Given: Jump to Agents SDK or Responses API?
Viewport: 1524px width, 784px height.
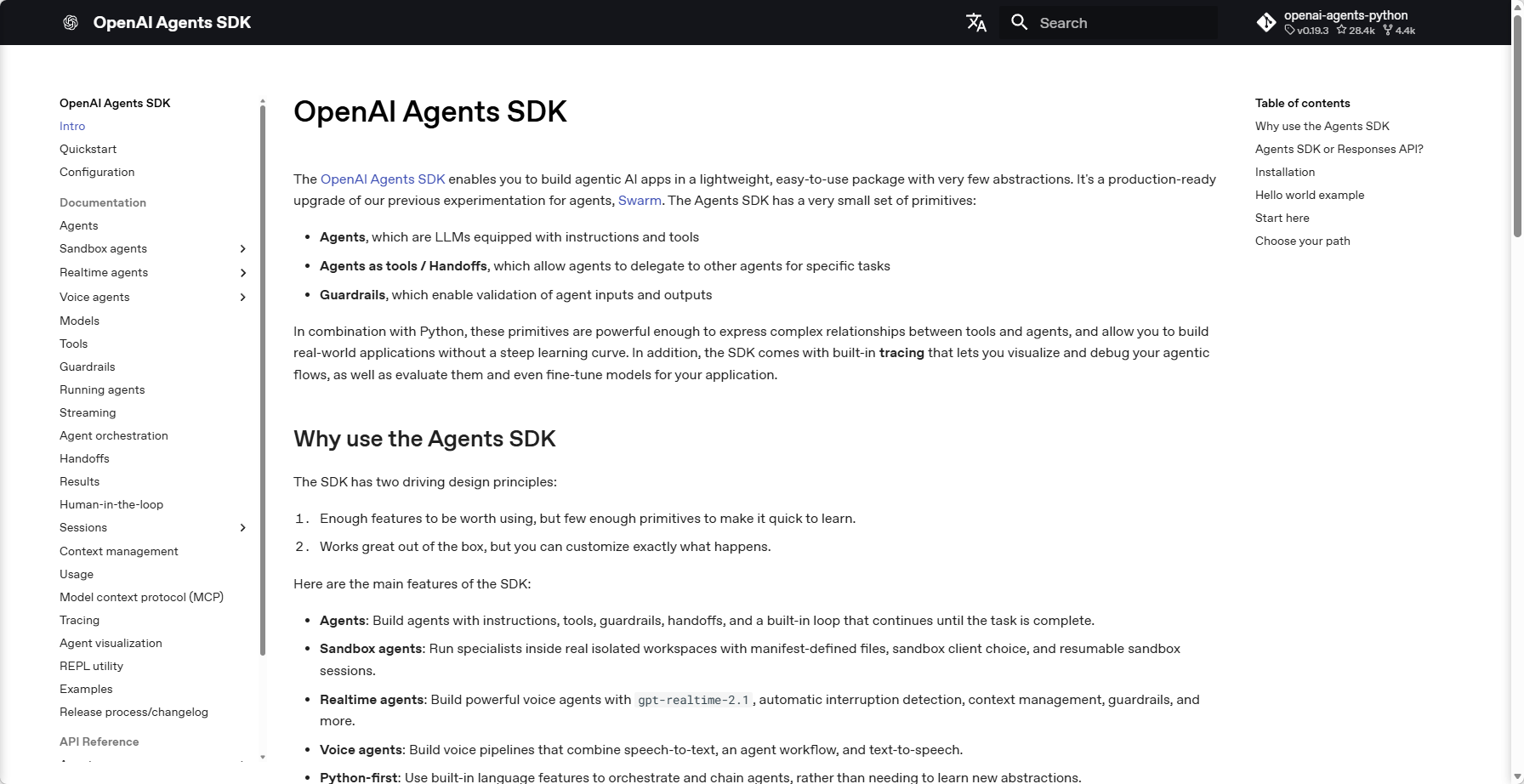Looking at the screenshot, I should pyautogui.click(x=1339, y=149).
